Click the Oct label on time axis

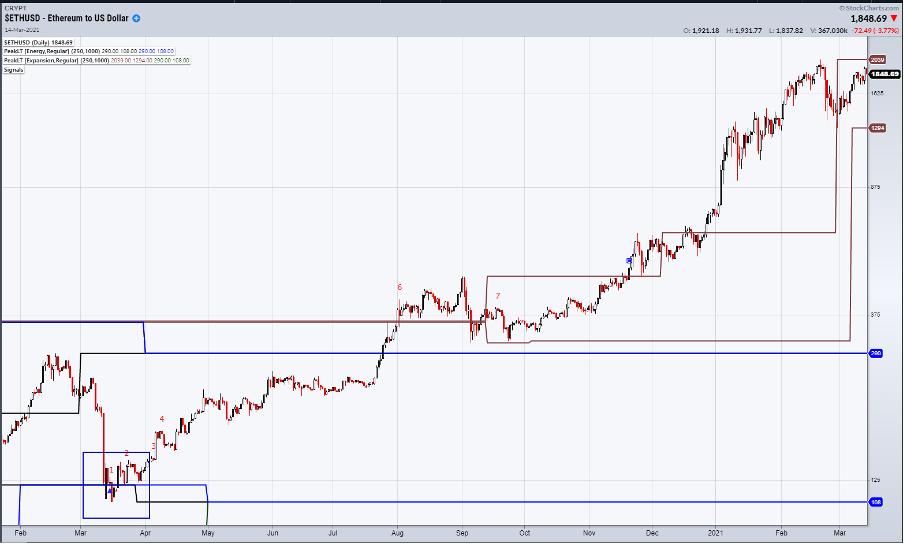coord(525,533)
